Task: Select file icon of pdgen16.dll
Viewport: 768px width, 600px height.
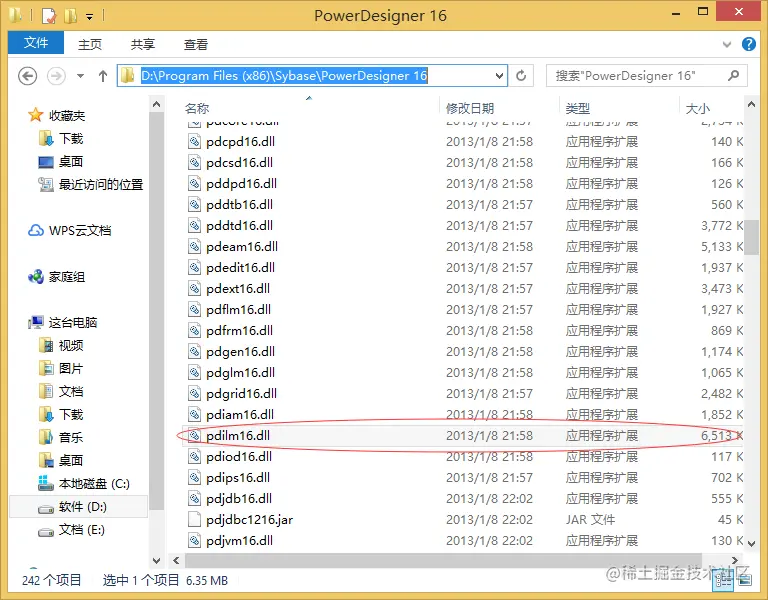Action: pos(194,352)
